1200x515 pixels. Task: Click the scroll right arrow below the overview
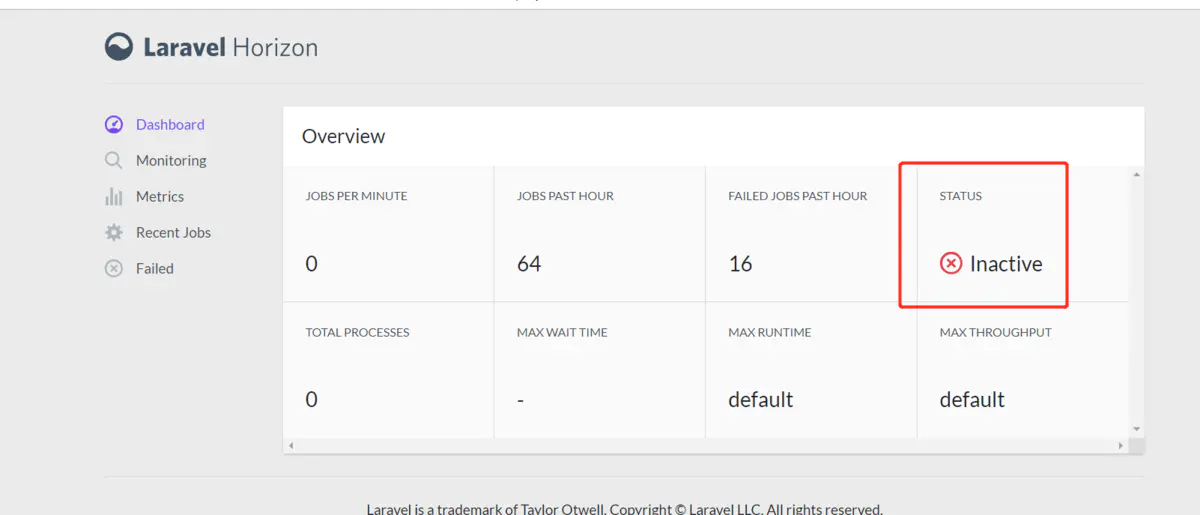pos(1122,445)
